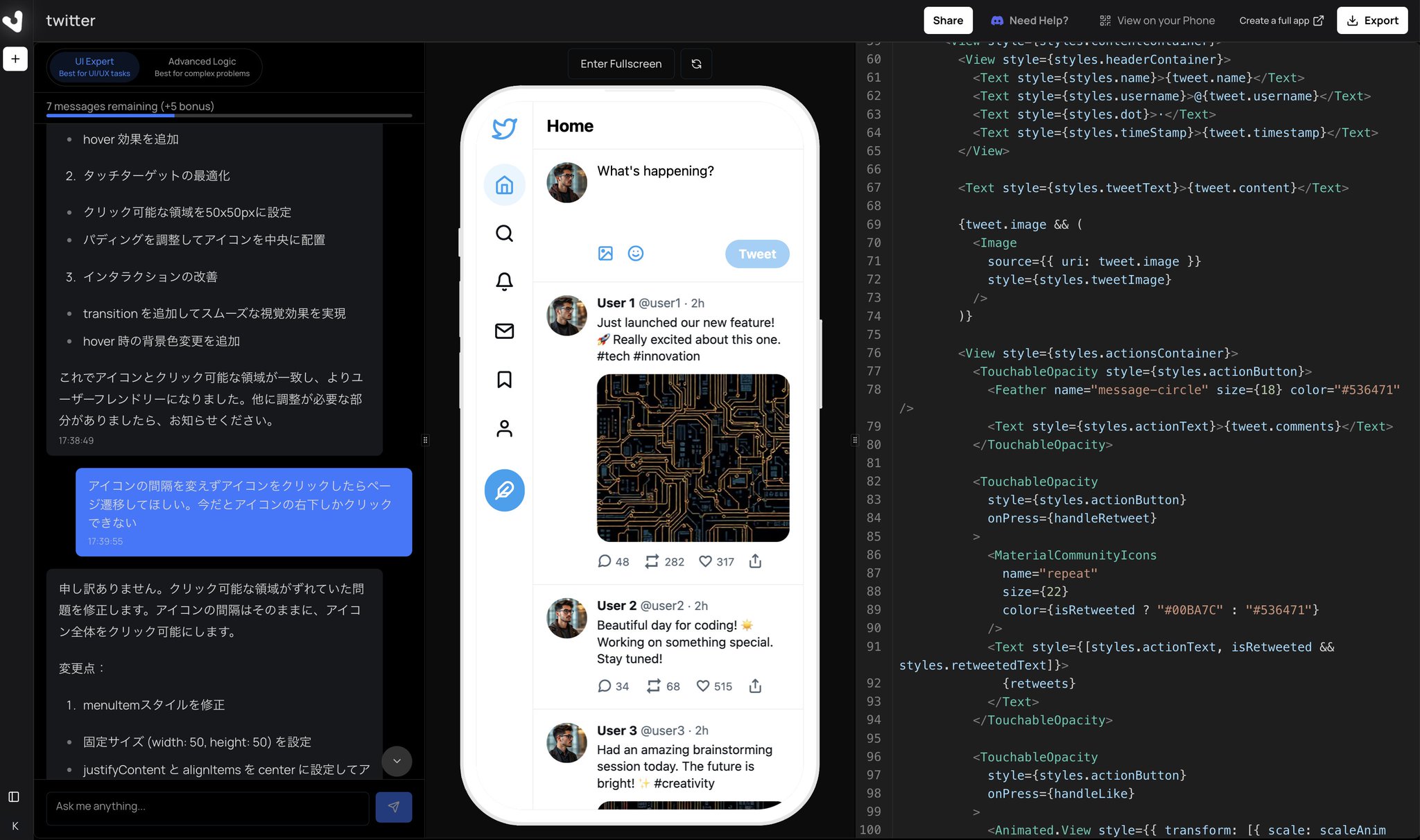Click the app logo in top-left corner
1420x840 pixels.
click(x=13, y=20)
